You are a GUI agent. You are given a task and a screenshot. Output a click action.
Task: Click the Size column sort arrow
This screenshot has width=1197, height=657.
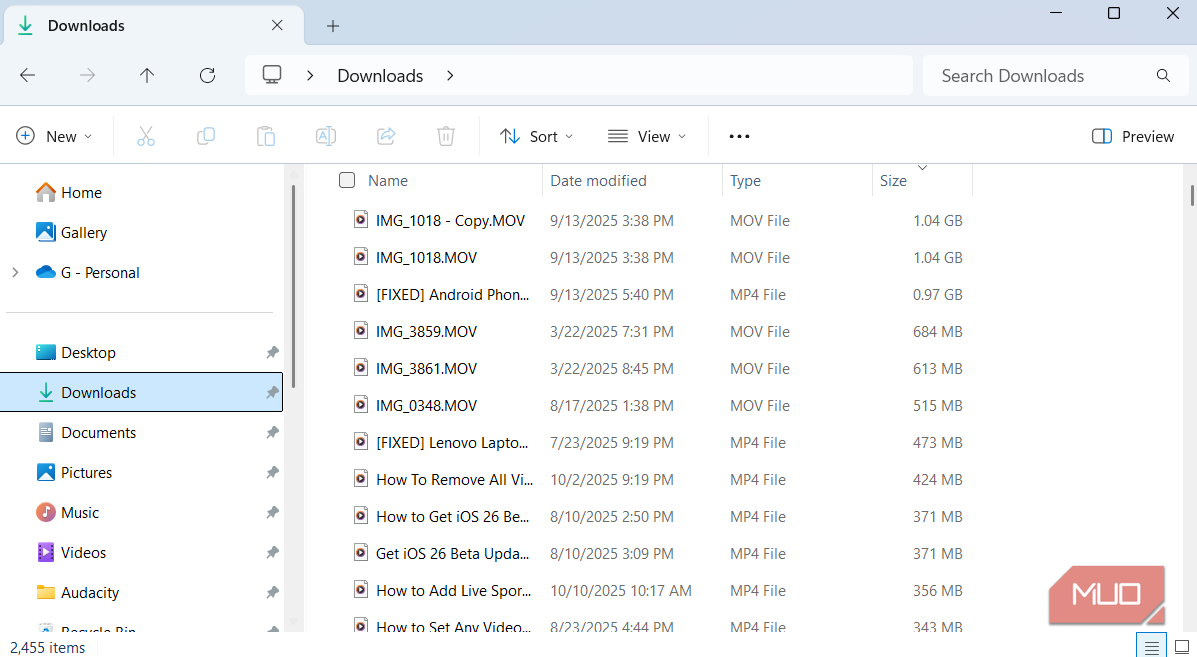pyautogui.click(x=922, y=168)
